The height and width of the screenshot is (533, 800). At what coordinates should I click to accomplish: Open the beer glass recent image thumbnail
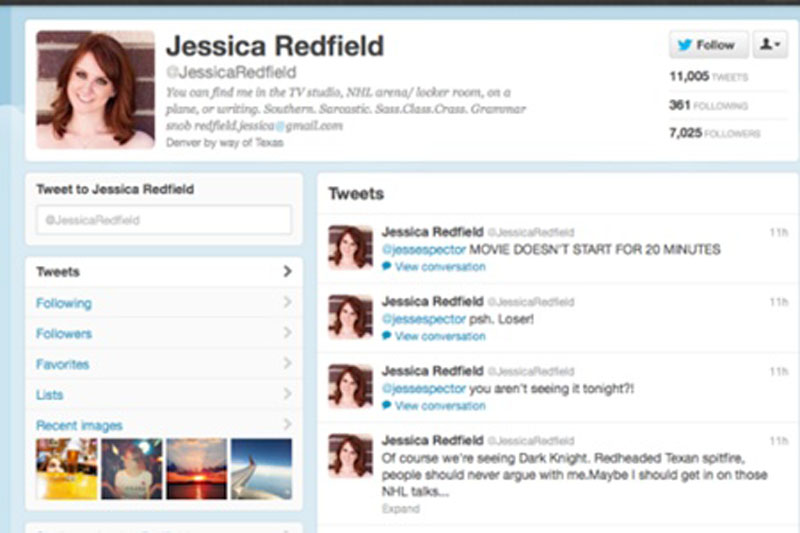pyautogui.click(x=66, y=469)
